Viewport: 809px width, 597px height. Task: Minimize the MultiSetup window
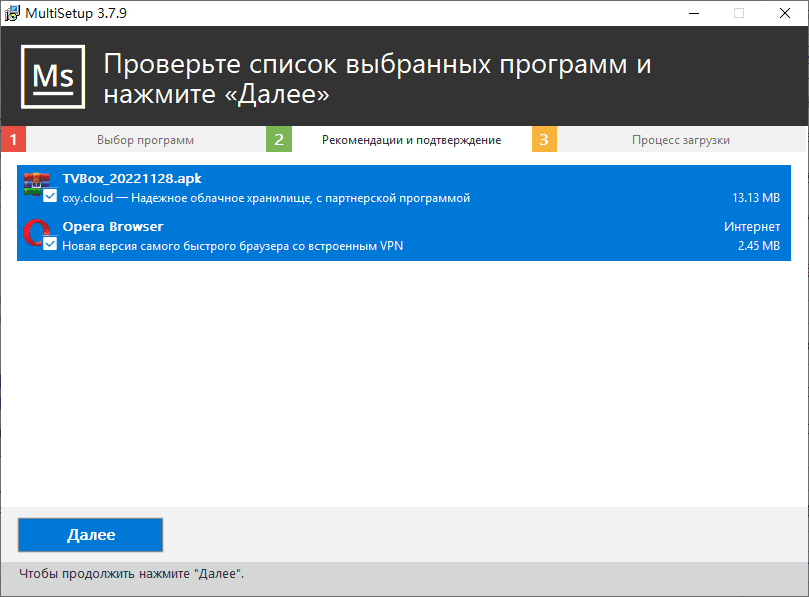[693, 13]
